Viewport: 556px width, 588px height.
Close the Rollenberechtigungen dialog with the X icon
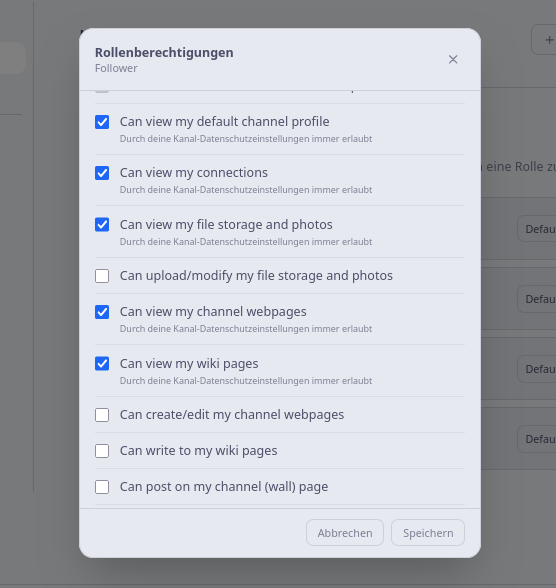(x=453, y=59)
